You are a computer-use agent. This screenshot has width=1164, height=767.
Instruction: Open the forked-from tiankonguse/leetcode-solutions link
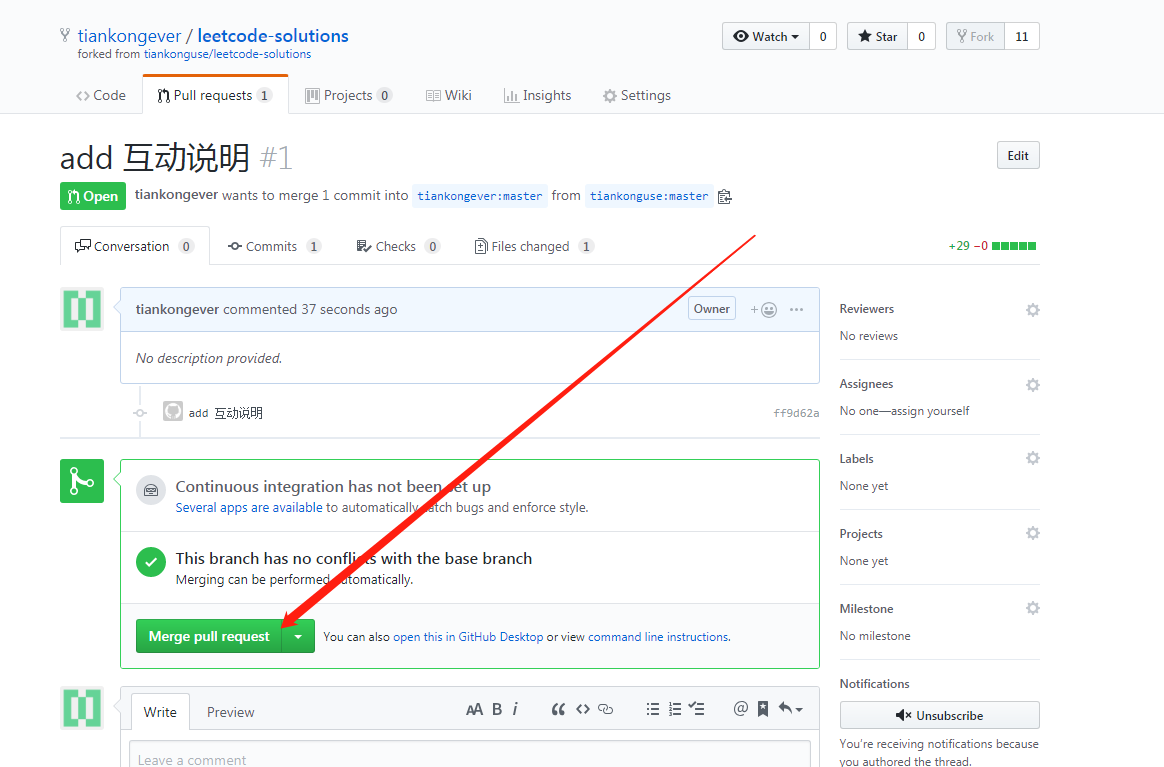pyautogui.click(x=227, y=54)
